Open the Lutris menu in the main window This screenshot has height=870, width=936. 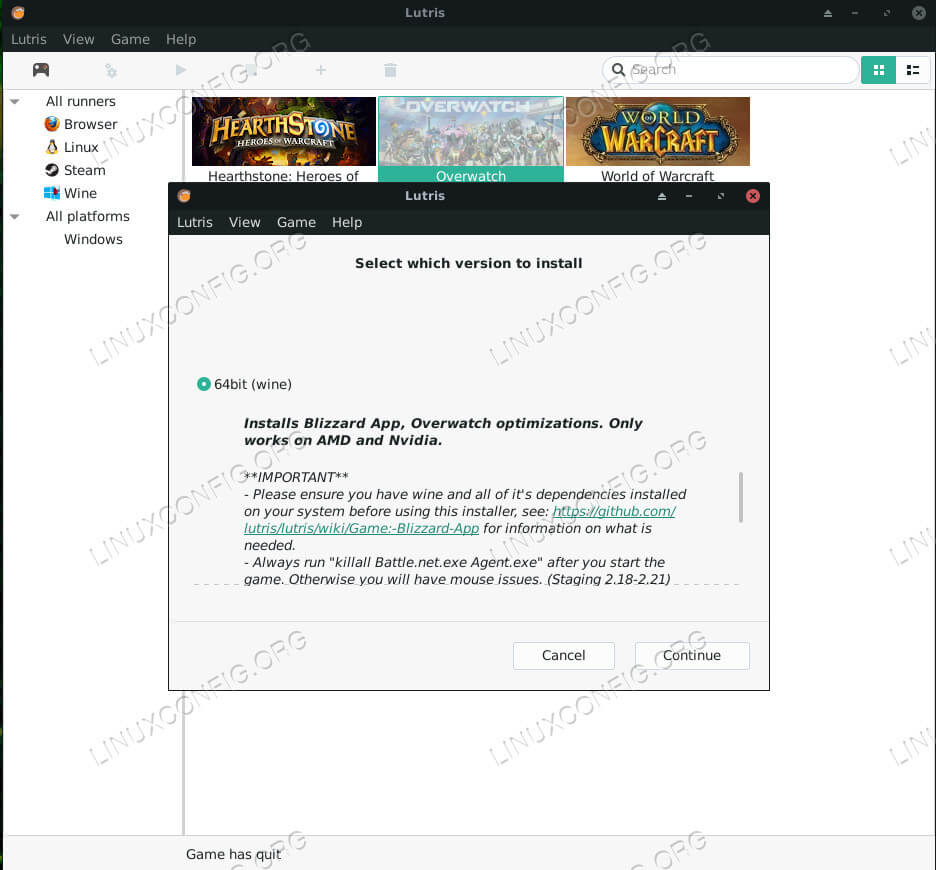29,39
